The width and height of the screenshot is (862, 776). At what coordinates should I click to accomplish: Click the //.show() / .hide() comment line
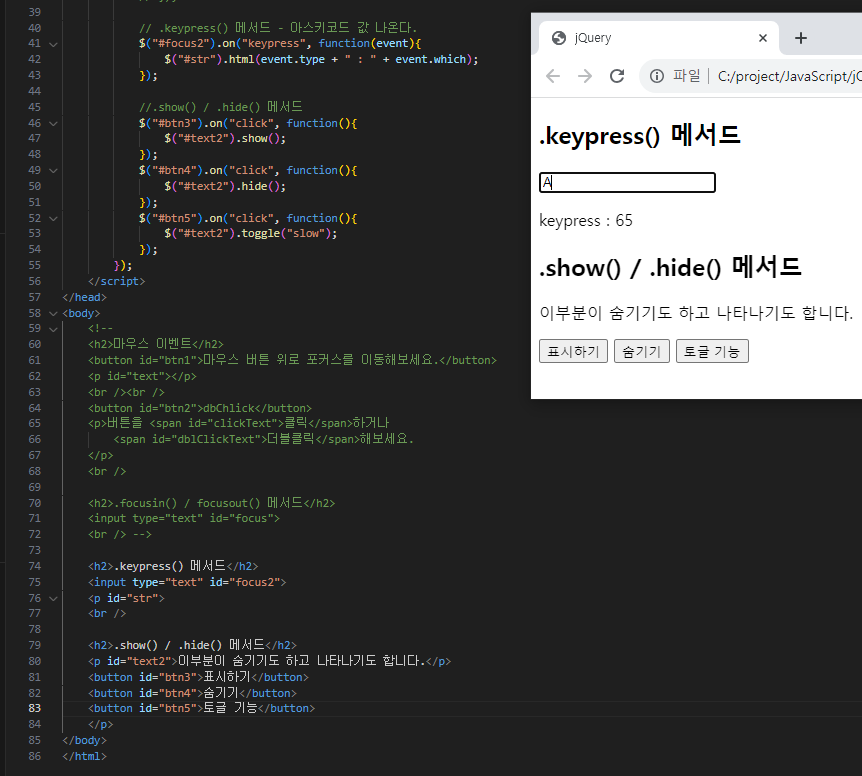tap(220, 107)
